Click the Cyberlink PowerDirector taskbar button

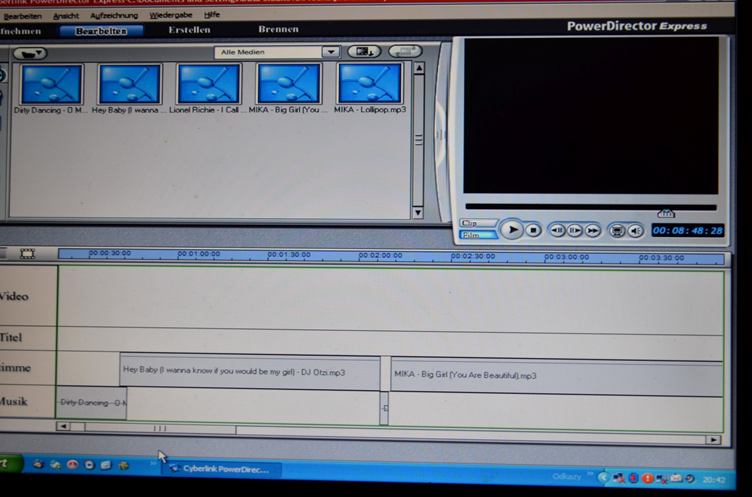(x=222, y=469)
